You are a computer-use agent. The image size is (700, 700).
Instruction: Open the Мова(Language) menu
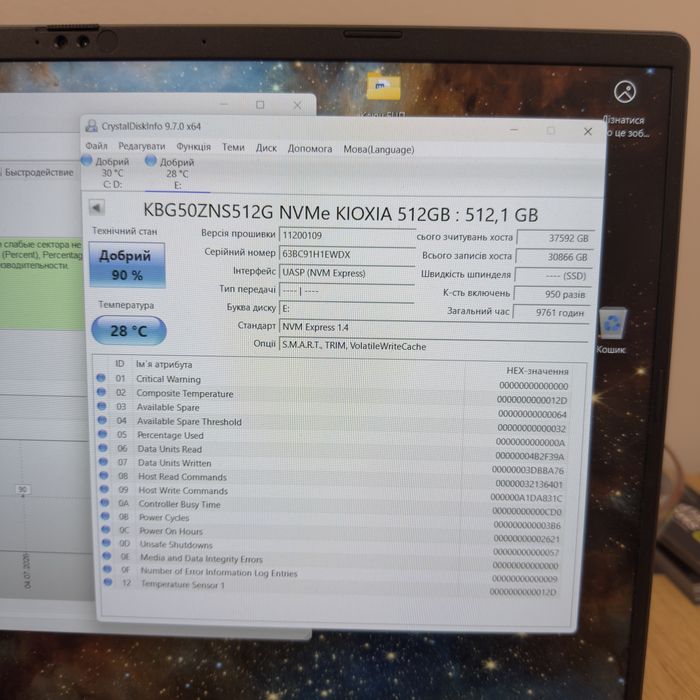point(379,150)
